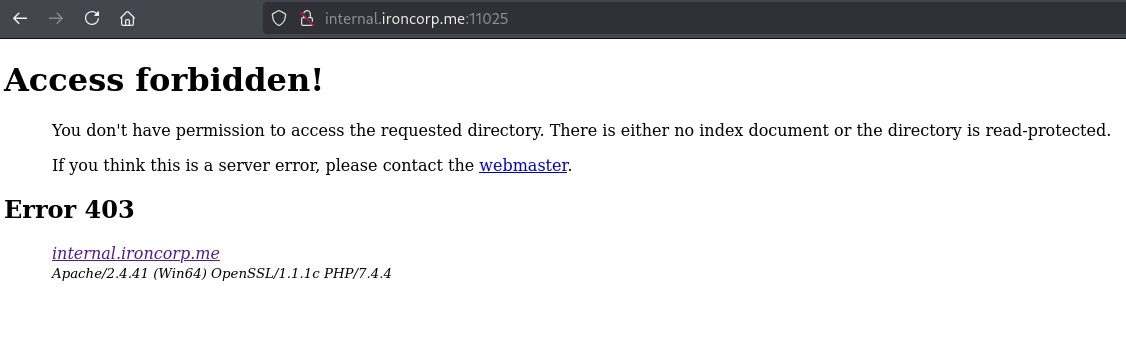Click the port number 11025 in URL
The width and height of the screenshot is (1126, 360).
point(488,19)
